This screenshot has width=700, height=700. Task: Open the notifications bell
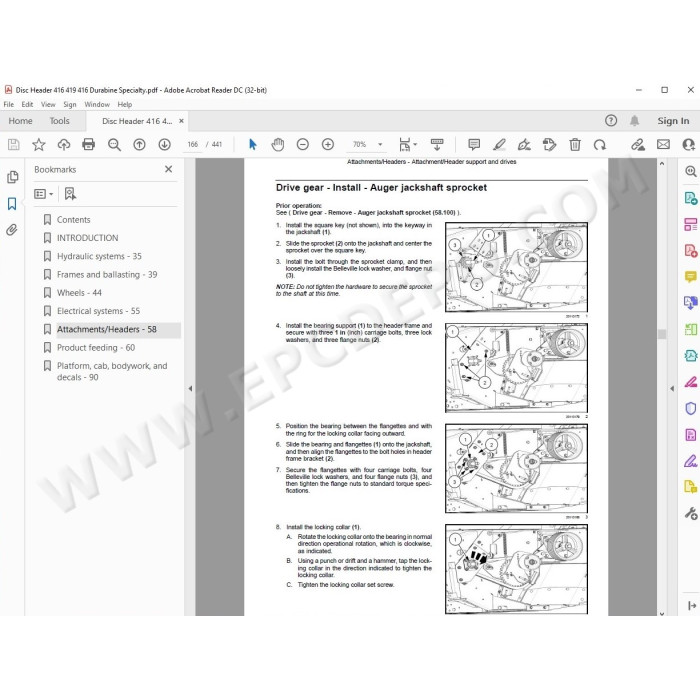634,121
